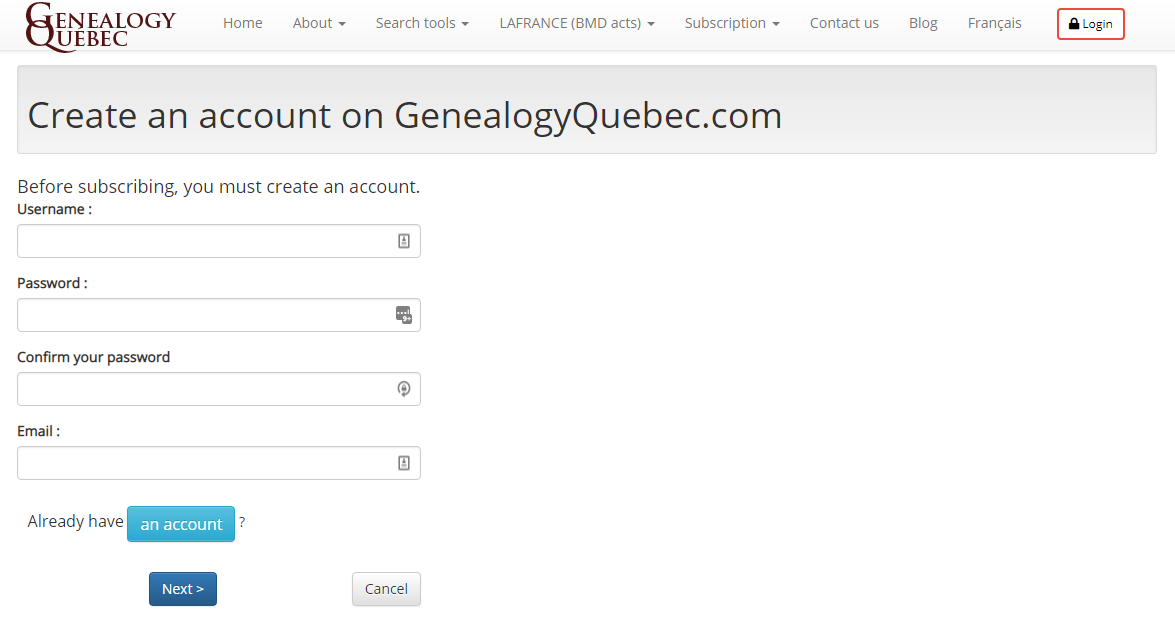Open the Subscription dropdown menu

[x=732, y=23]
